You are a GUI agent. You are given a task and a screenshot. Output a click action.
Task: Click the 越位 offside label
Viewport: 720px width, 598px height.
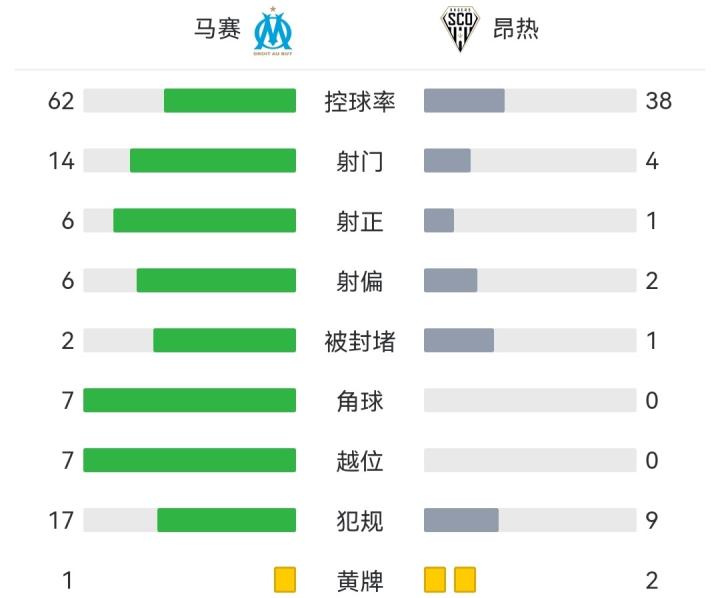click(x=360, y=461)
